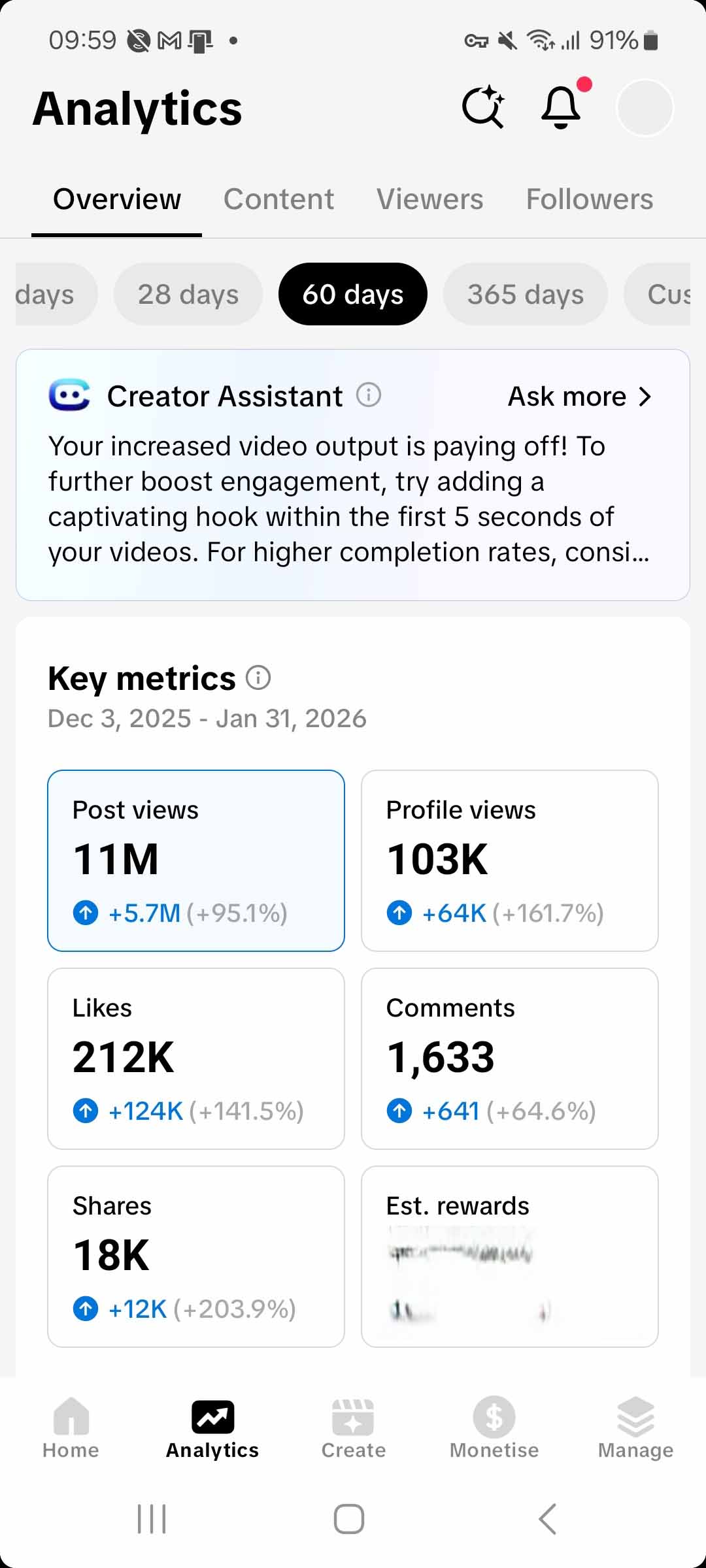Viewport: 706px width, 1568px height.
Task: Switch to the Viewers tab
Action: coord(430,199)
